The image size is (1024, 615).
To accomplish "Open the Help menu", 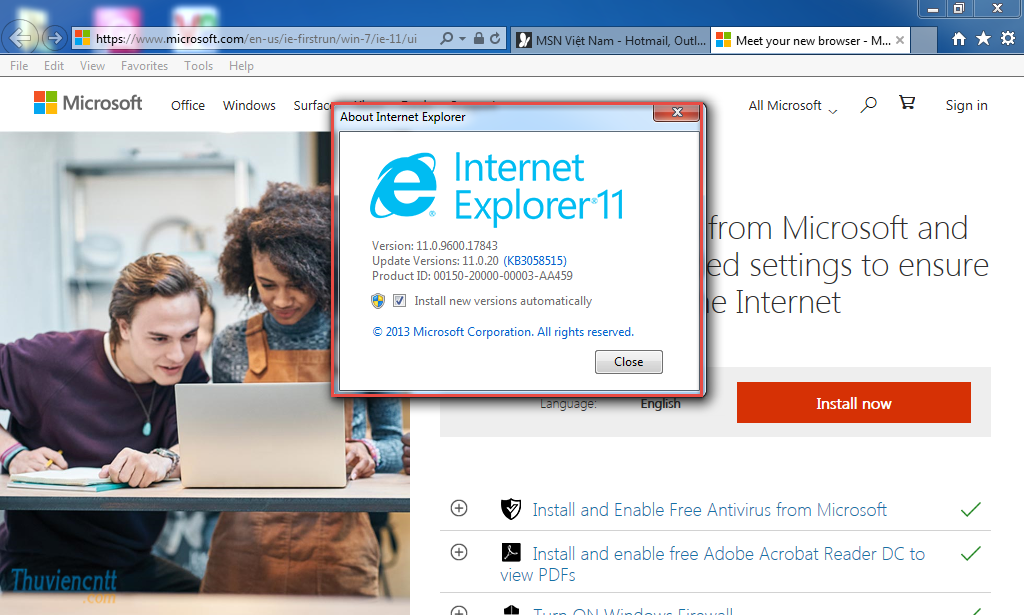I will coord(241,66).
